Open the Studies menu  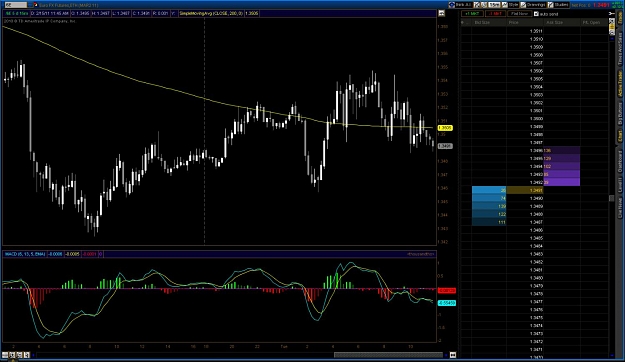click(x=561, y=5)
